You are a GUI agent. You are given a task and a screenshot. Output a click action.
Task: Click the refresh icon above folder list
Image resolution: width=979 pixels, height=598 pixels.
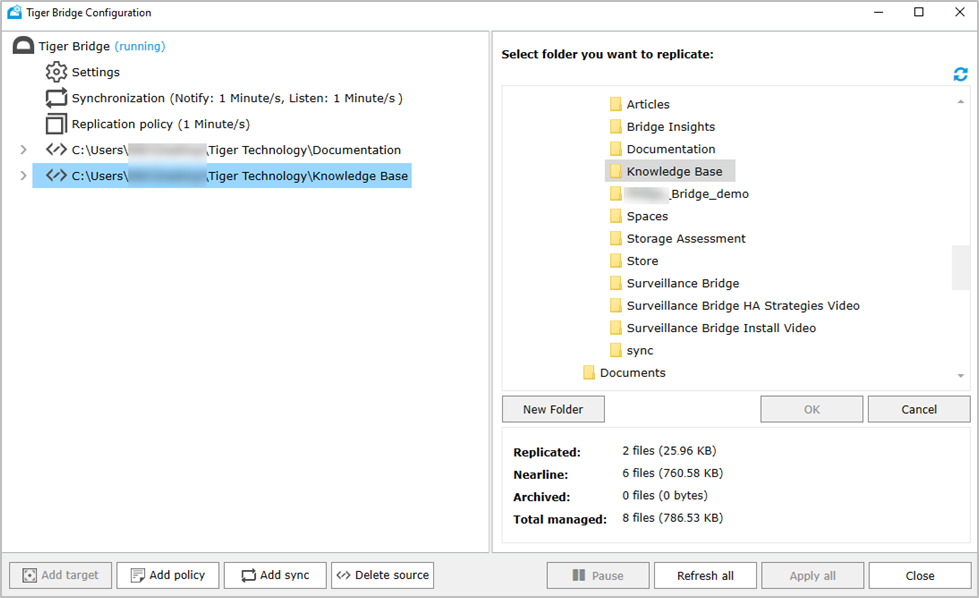(x=960, y=75)
